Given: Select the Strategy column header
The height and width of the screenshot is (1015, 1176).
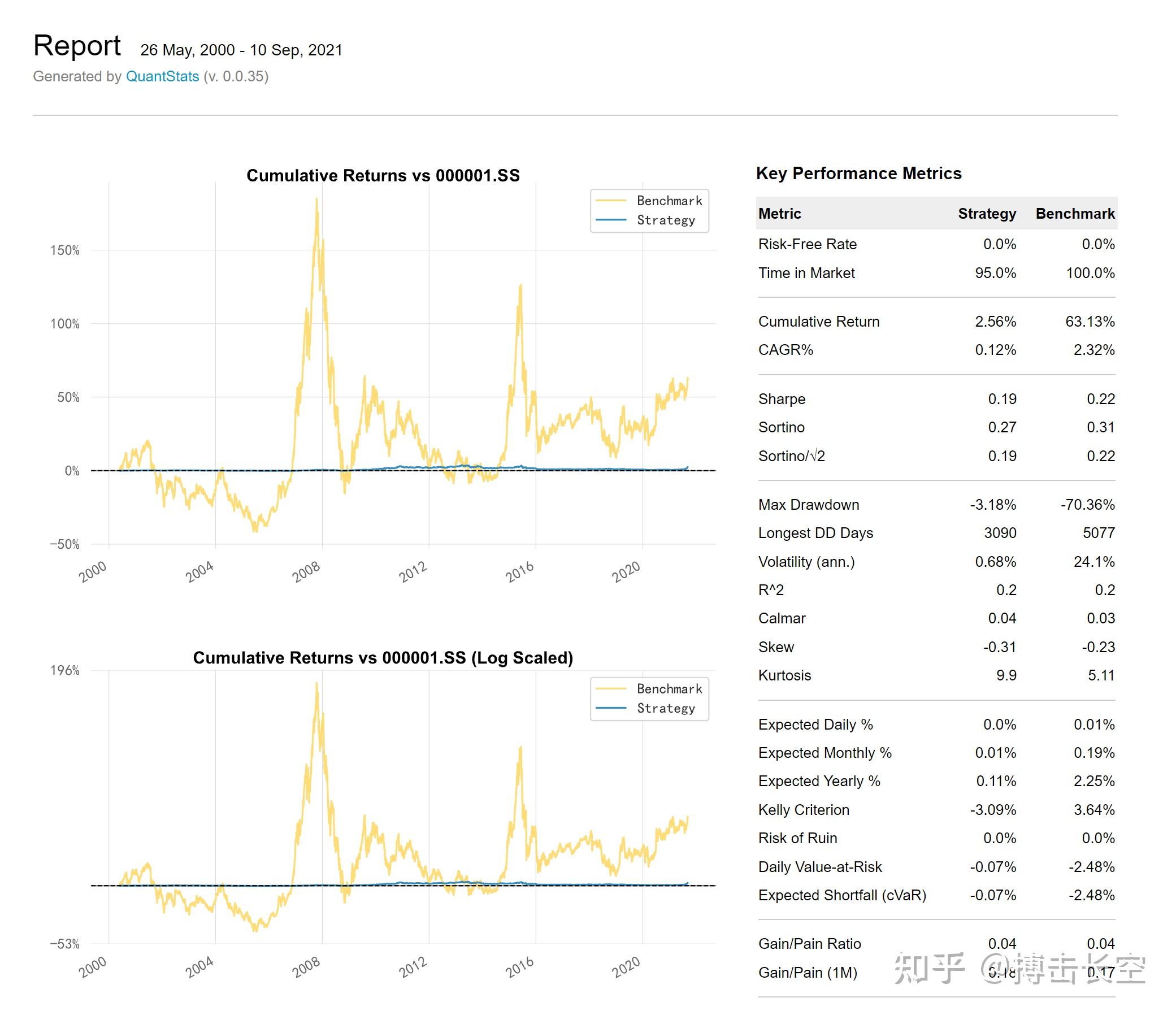Looking at the screenshot, I should pos(987,214).
